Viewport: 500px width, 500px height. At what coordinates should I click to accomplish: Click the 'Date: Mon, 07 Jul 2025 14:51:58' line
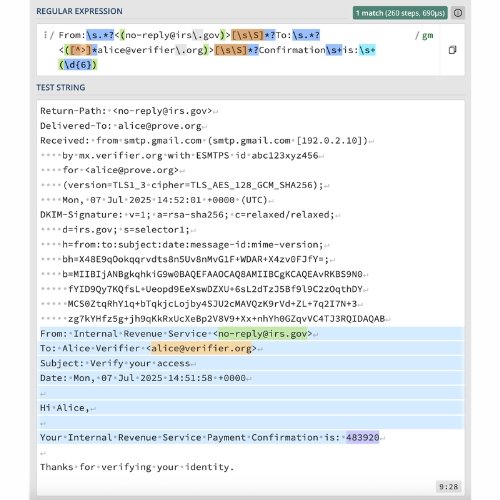[x=143, y=378]
